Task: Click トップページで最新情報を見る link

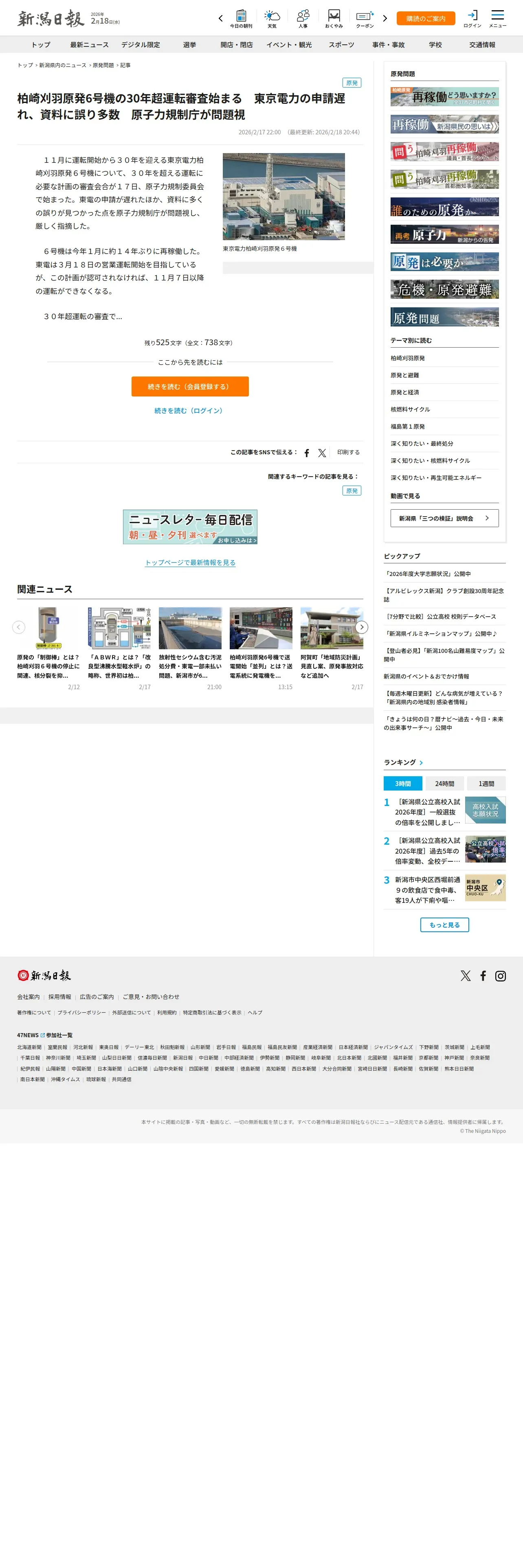Action: 190,563
